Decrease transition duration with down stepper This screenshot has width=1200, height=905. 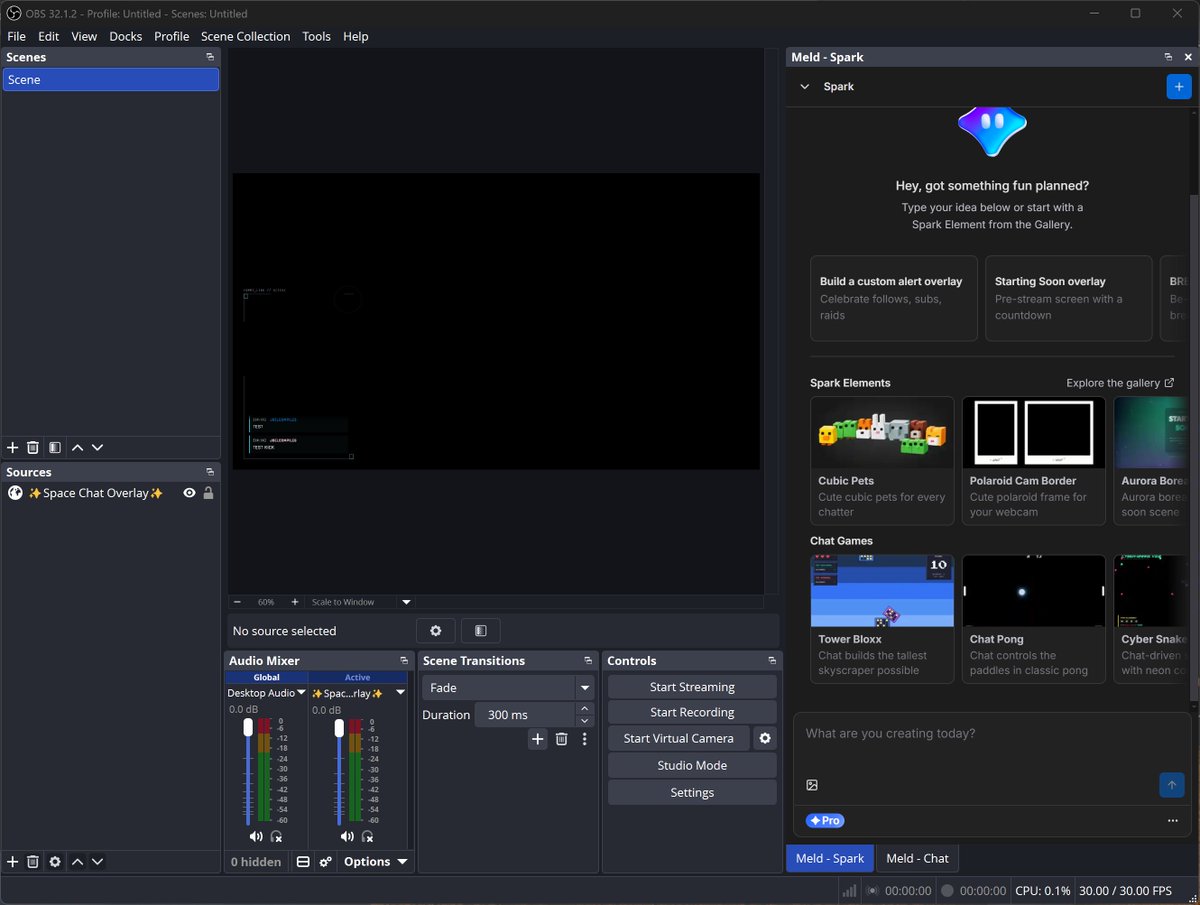[586, 721]
